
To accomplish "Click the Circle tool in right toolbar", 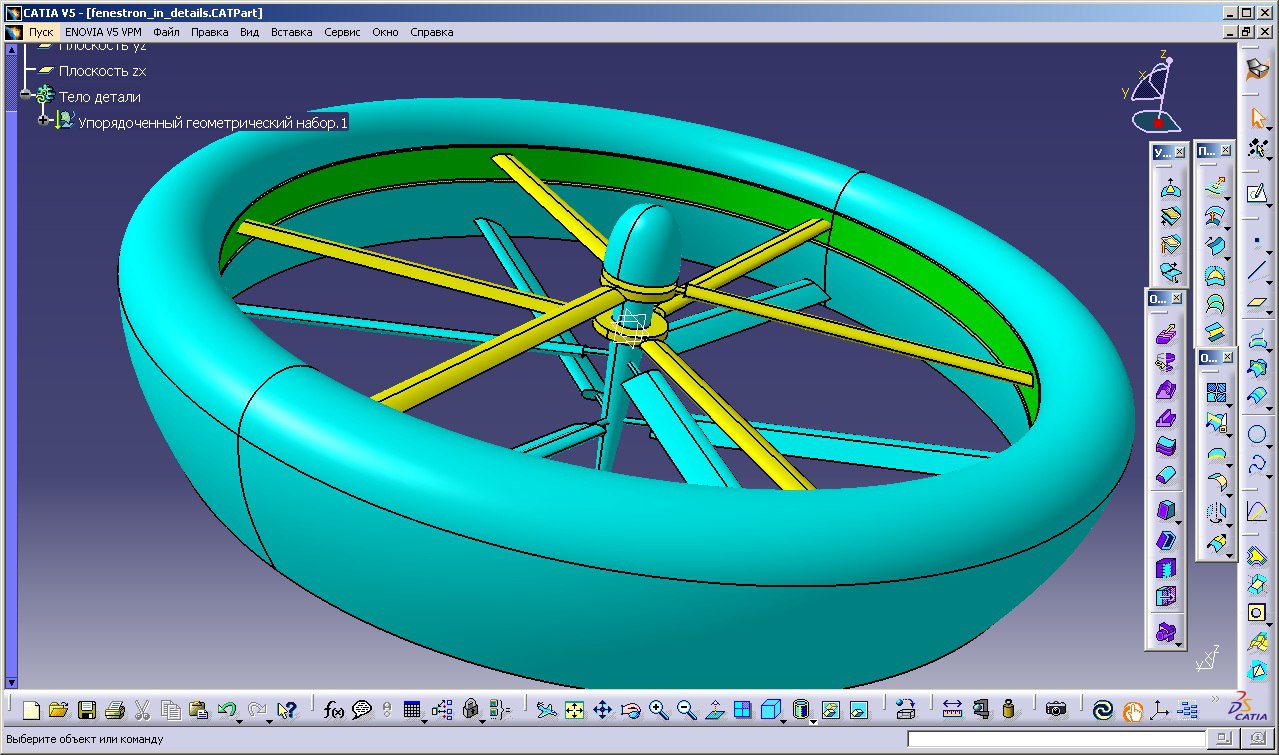I will [x=1257, y=435].
